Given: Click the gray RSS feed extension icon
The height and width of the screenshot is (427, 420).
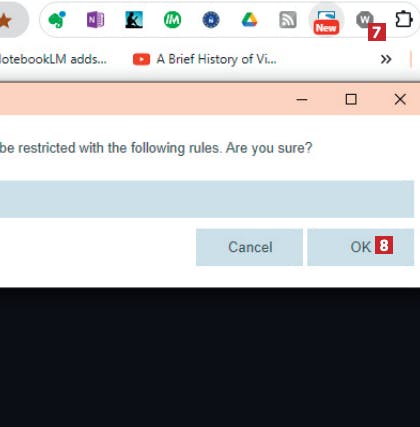Looking at the screenshot, I should tap(288, 20).
